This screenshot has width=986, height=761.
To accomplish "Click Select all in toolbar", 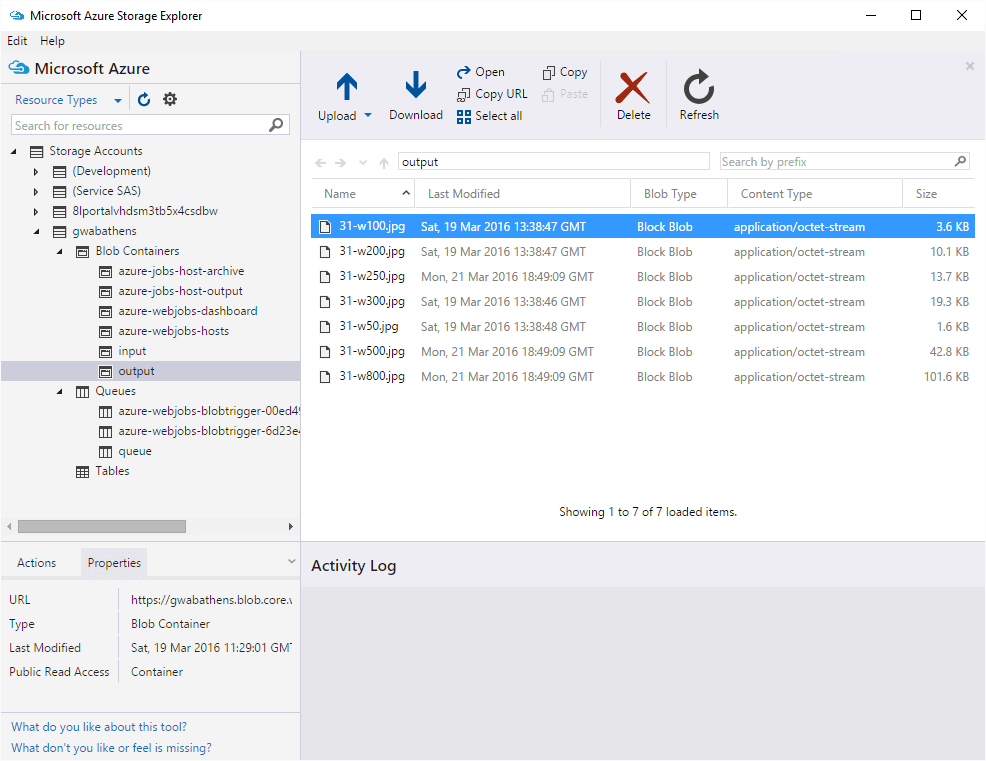I will (x=490, y=116).
